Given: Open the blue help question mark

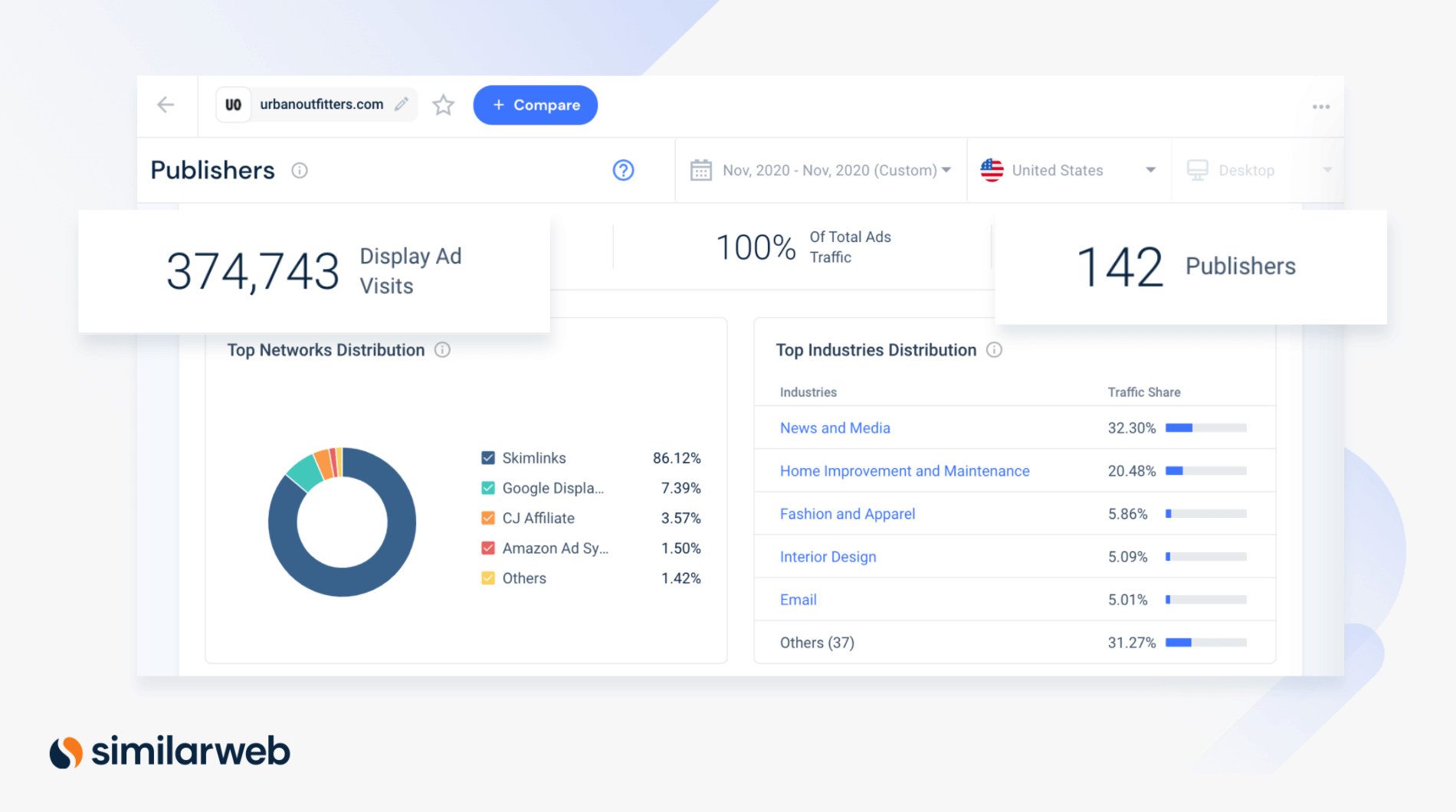Looking at the screenshot, I should click(x=623, y=170).
